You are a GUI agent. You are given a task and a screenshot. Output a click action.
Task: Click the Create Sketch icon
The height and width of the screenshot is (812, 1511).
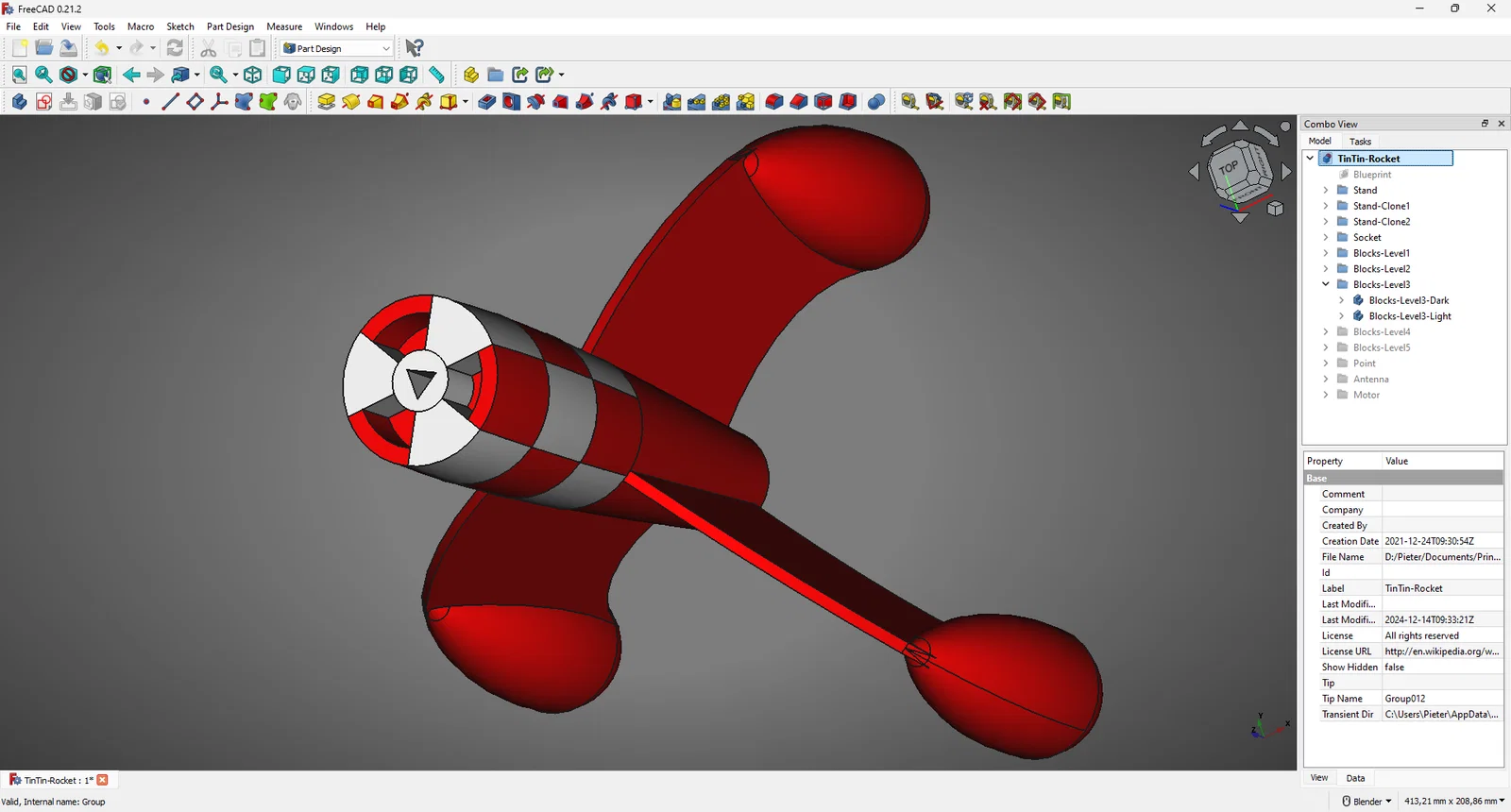point(43,102)
